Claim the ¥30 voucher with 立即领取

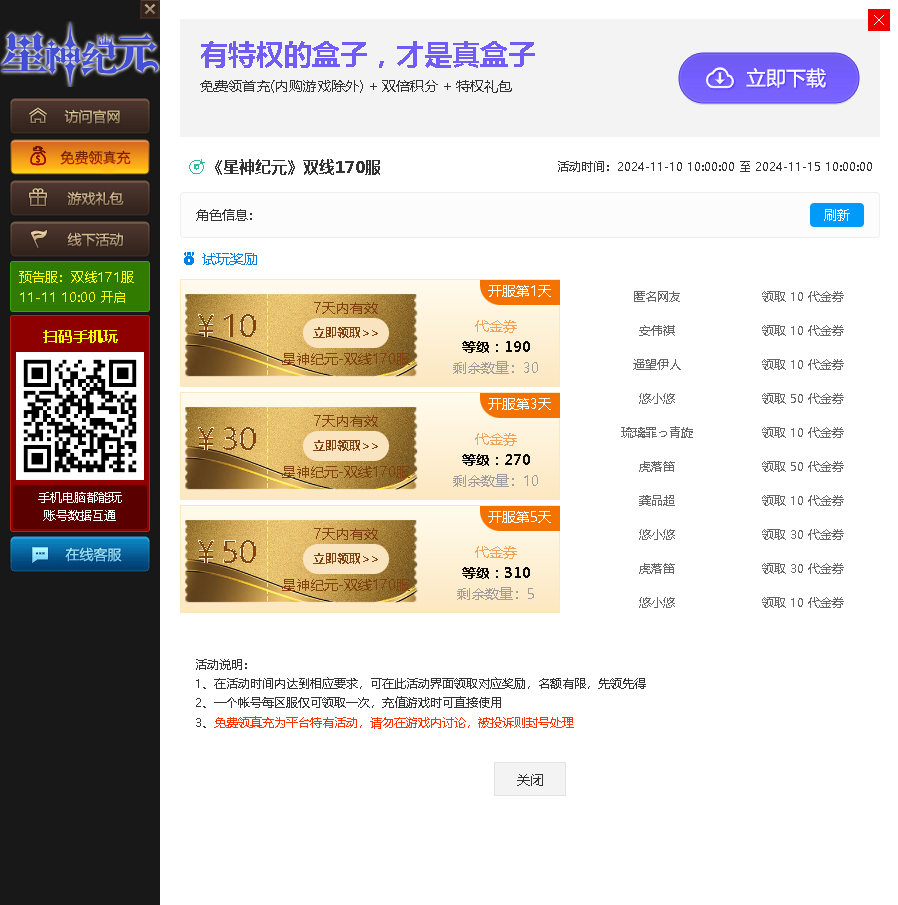[x=345, y=446]
